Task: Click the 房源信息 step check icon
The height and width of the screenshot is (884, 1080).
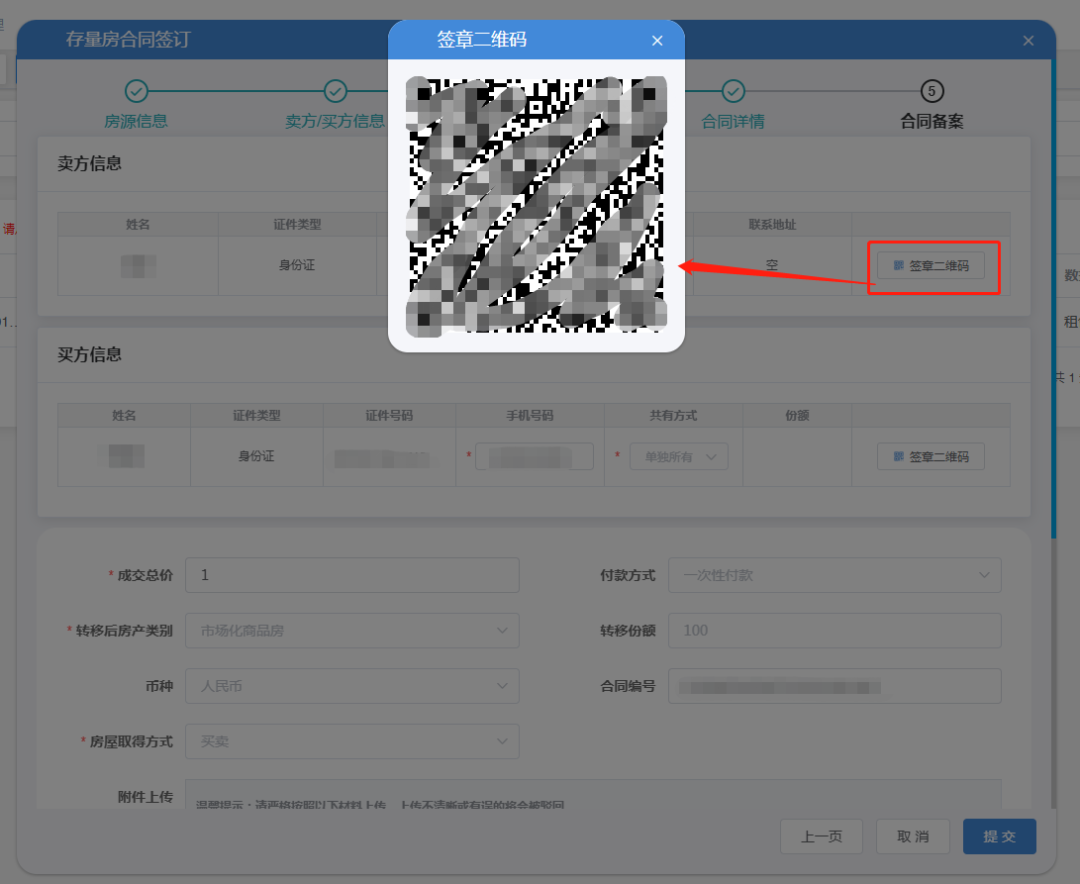Action: [136, 91]
